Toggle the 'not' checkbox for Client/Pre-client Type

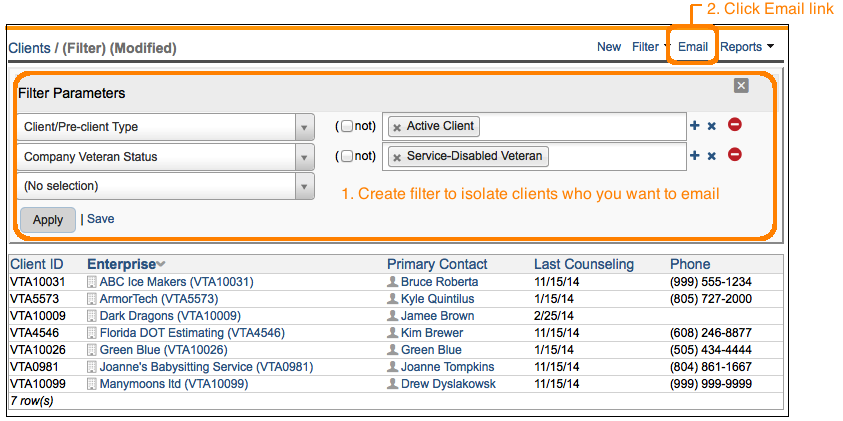347,126
